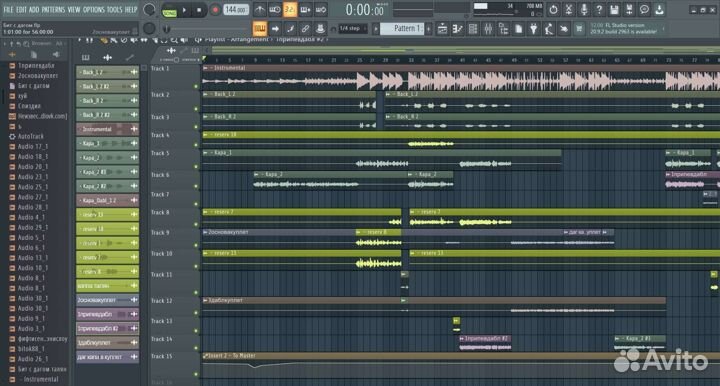Toggle the highlighted countdown before recording
The width and height of the screenshot is (720, 386).
pyautogui.click(x=290, y=10)
